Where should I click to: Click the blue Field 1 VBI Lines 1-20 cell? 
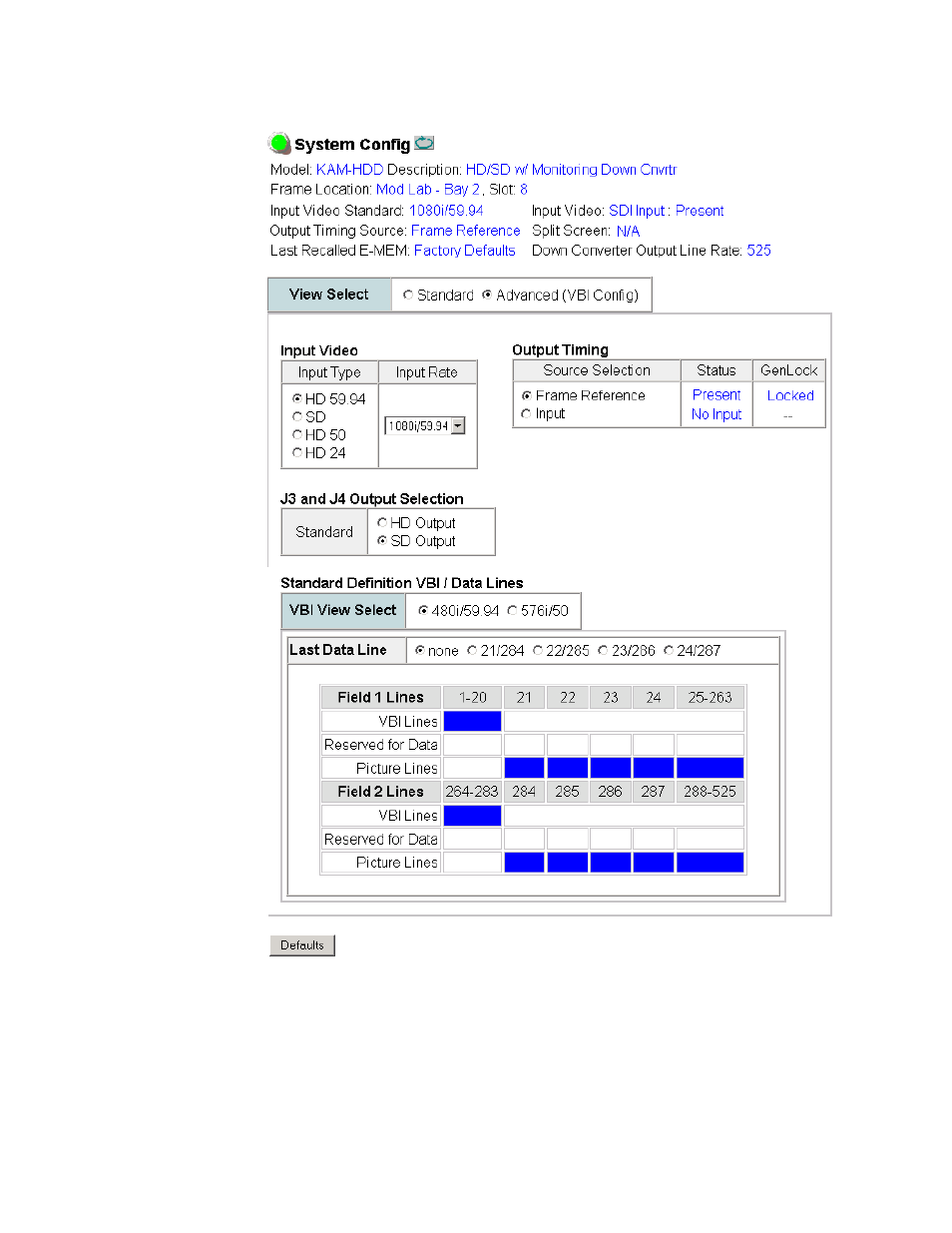[x=472, y=721]
